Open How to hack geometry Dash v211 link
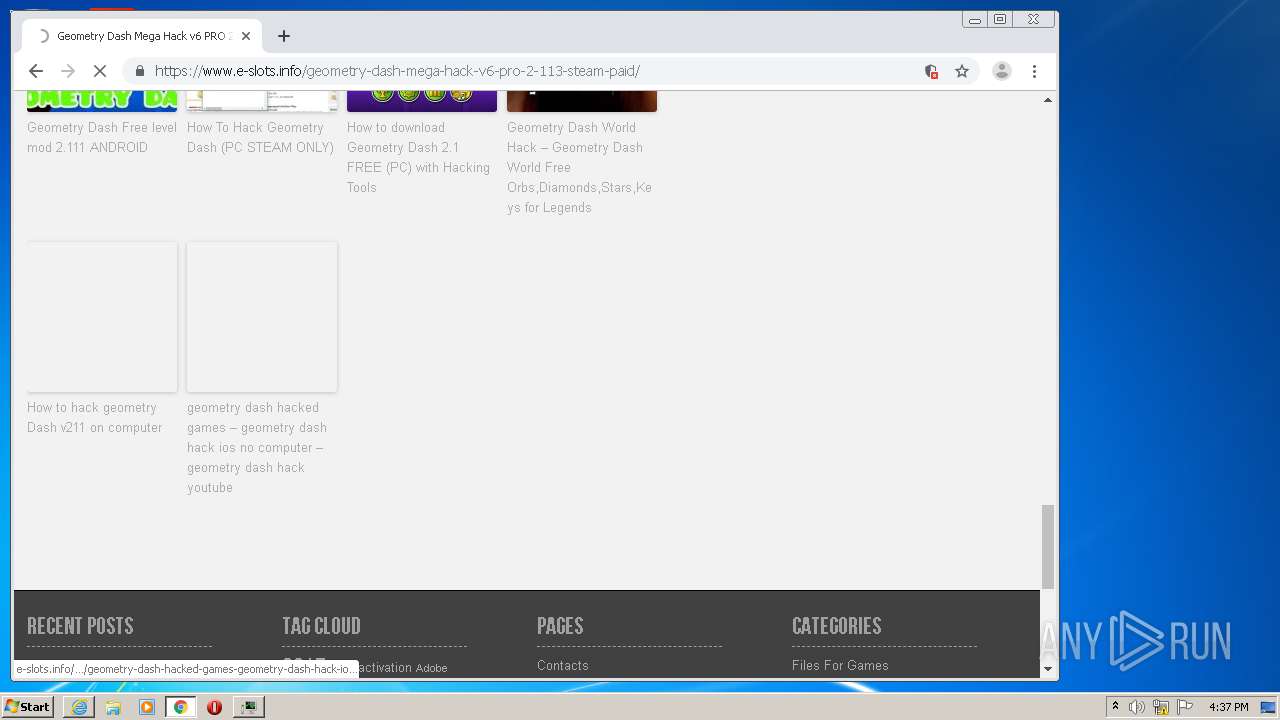The width and height of the screenshot is (1280, 720). 94,417
